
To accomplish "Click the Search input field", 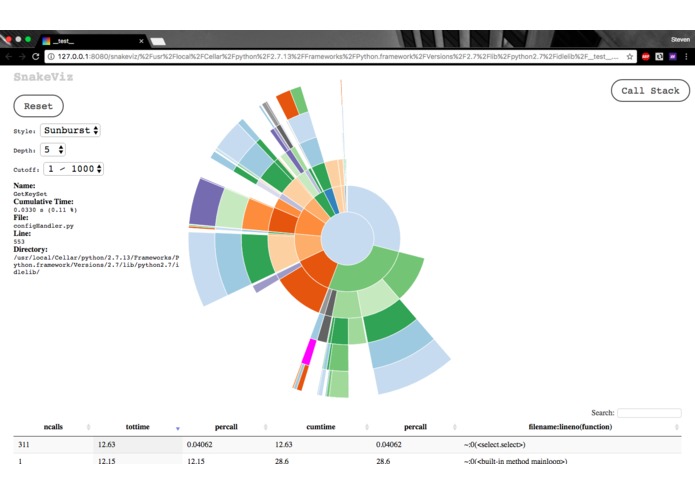I will [x=649, y=412].
